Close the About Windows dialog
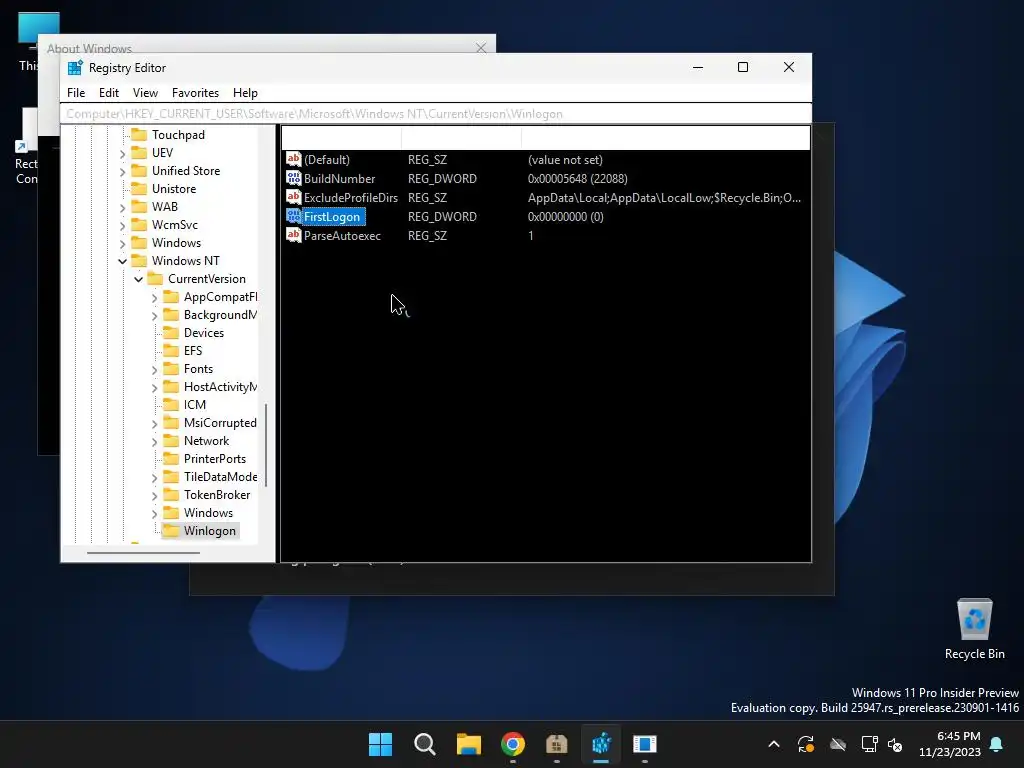 coord(481,48)
